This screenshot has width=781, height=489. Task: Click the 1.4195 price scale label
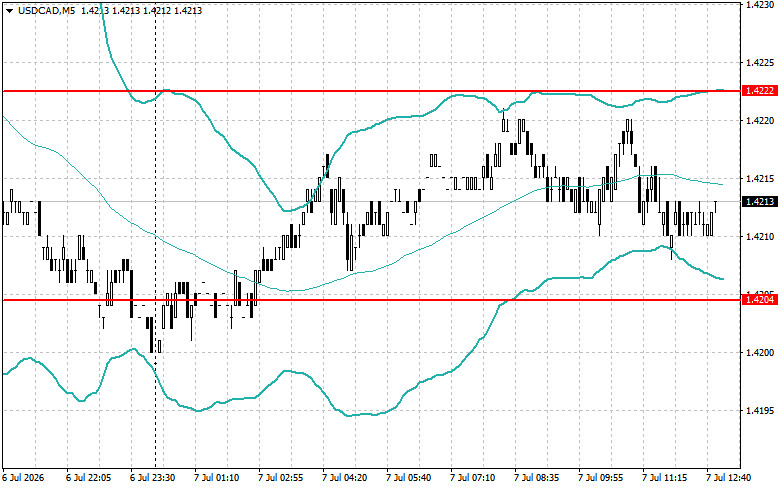click(759, 411)
